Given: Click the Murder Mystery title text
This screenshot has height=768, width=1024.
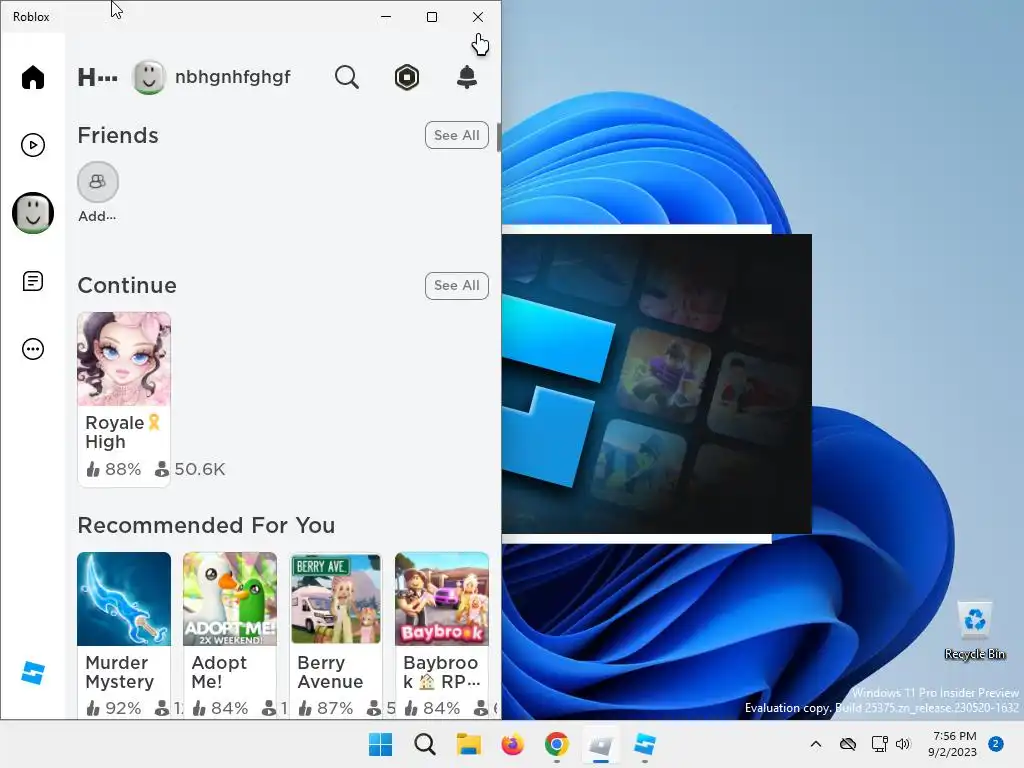Looking at the screenshot, I should (x=120, y=672).
